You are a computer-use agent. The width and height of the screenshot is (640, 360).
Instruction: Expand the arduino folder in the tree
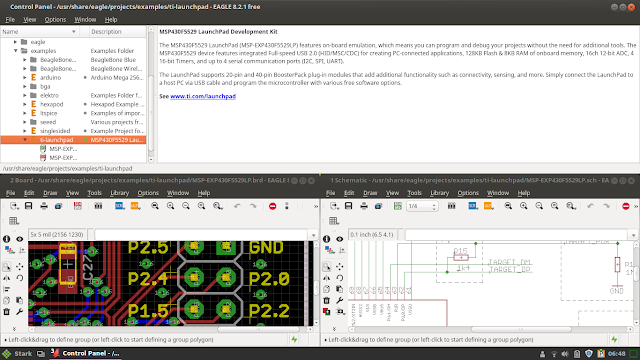click(x=24, y=78)
